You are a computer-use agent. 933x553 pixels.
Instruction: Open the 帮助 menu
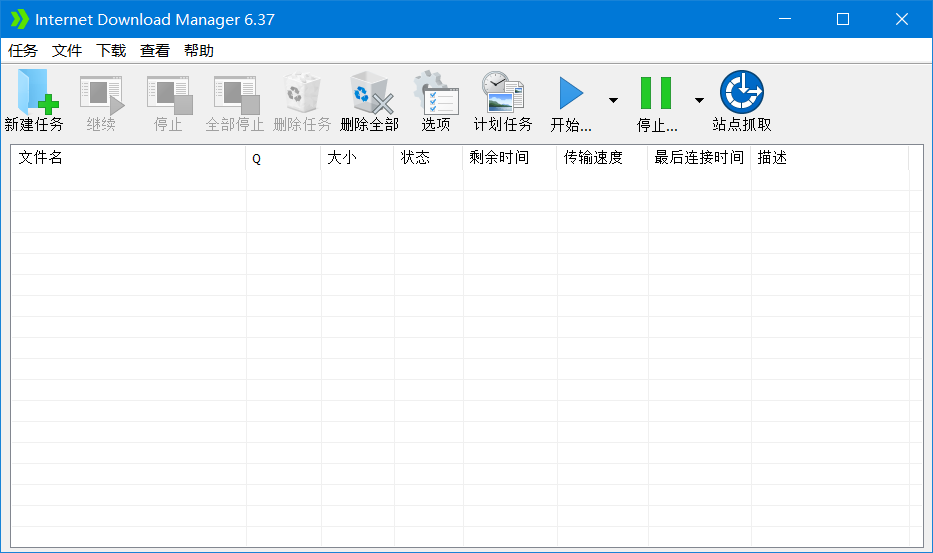click(199, 51)
